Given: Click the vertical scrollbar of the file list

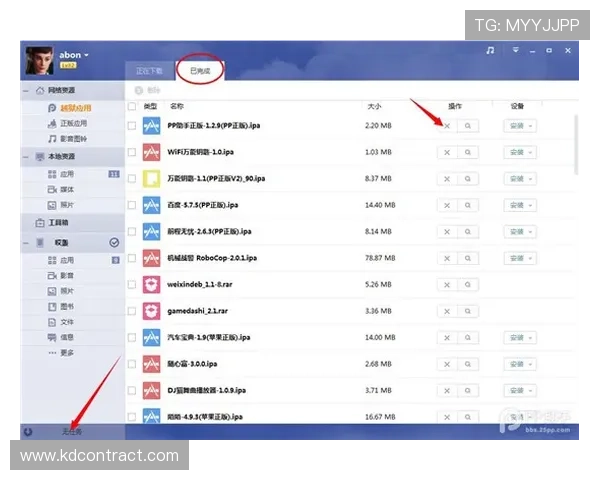Looking at the screenshot, I should tap(576, 150).
